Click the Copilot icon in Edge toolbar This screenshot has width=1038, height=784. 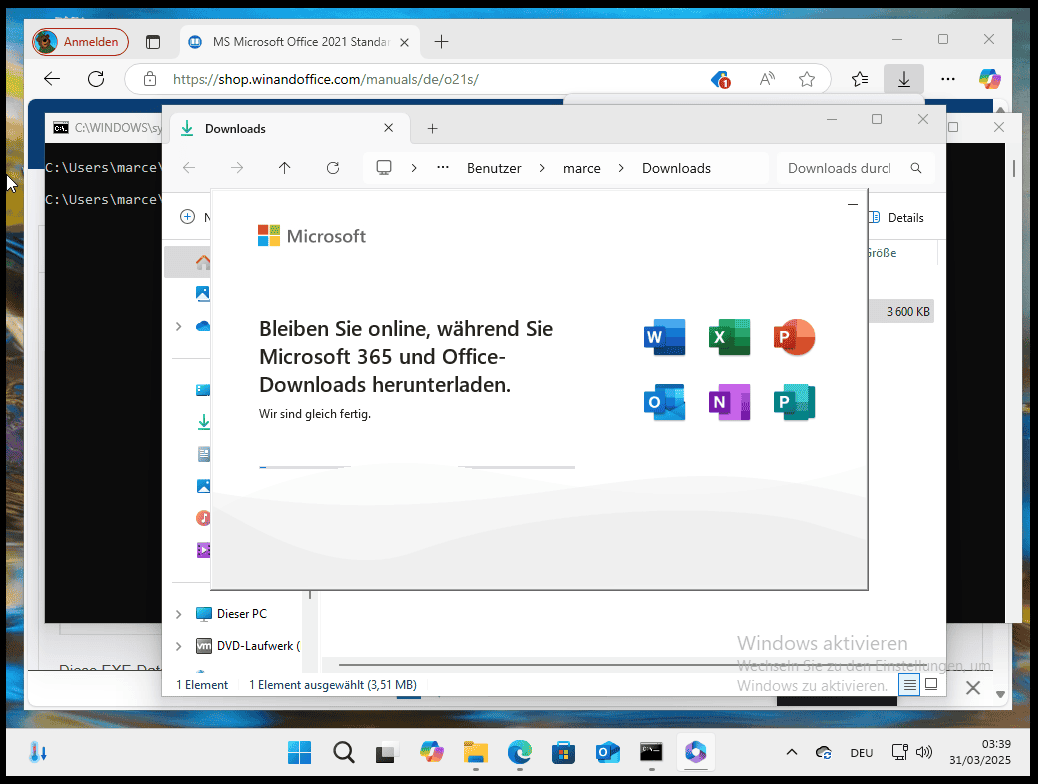tap(989, 79)
